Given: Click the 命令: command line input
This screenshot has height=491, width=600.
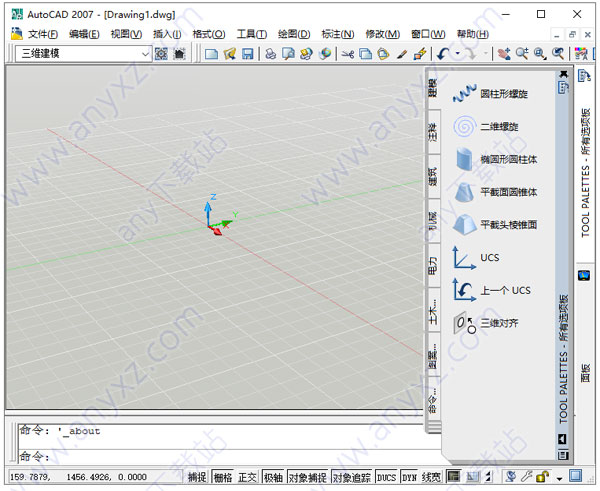Looking at the screenshot, I should coord(230,456).
